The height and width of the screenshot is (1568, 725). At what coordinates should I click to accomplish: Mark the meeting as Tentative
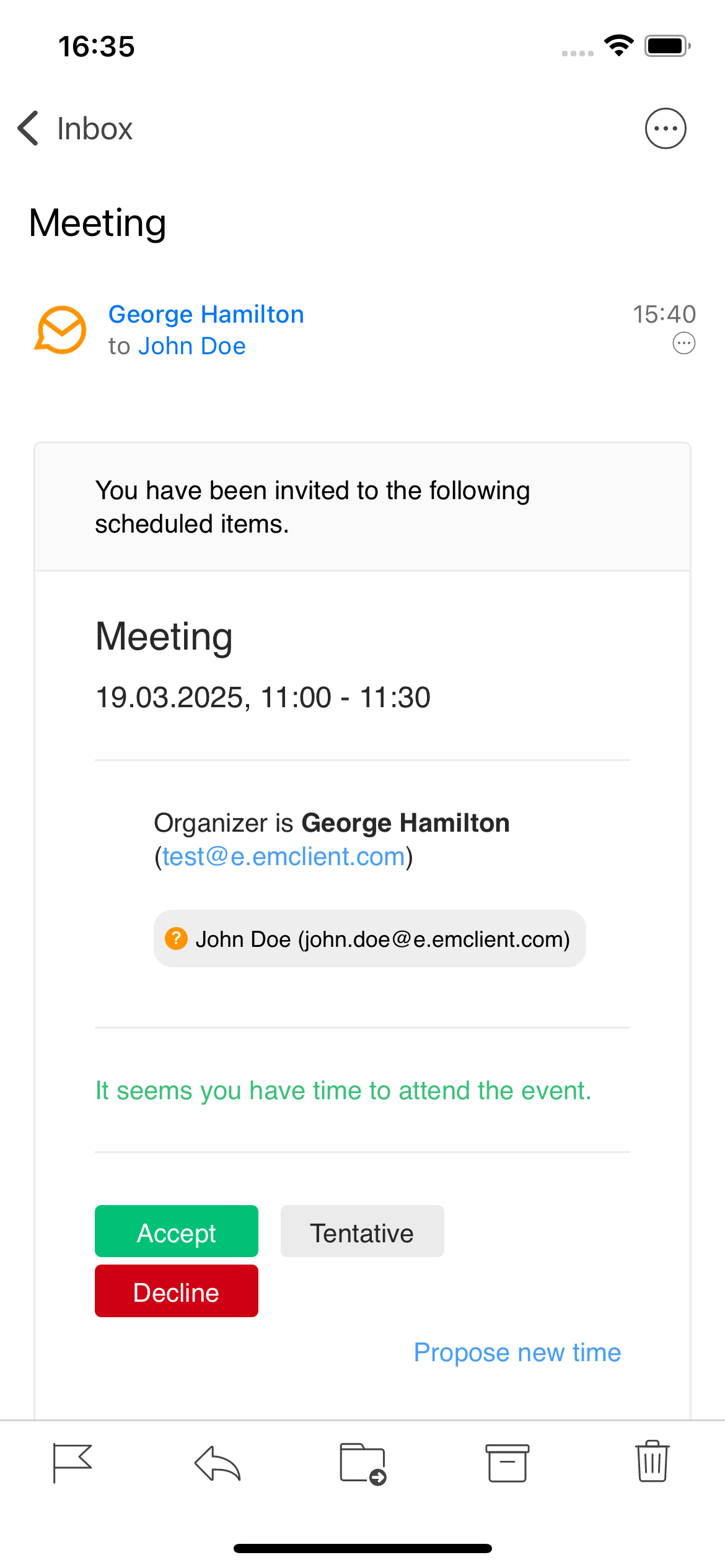pos(362,1231)
